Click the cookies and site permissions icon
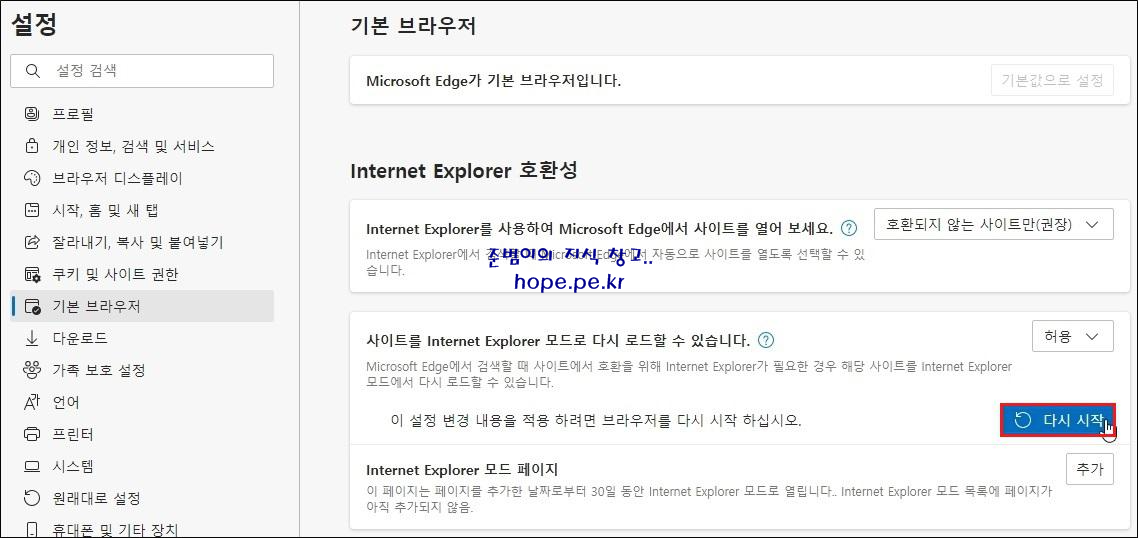 point(32,274)
